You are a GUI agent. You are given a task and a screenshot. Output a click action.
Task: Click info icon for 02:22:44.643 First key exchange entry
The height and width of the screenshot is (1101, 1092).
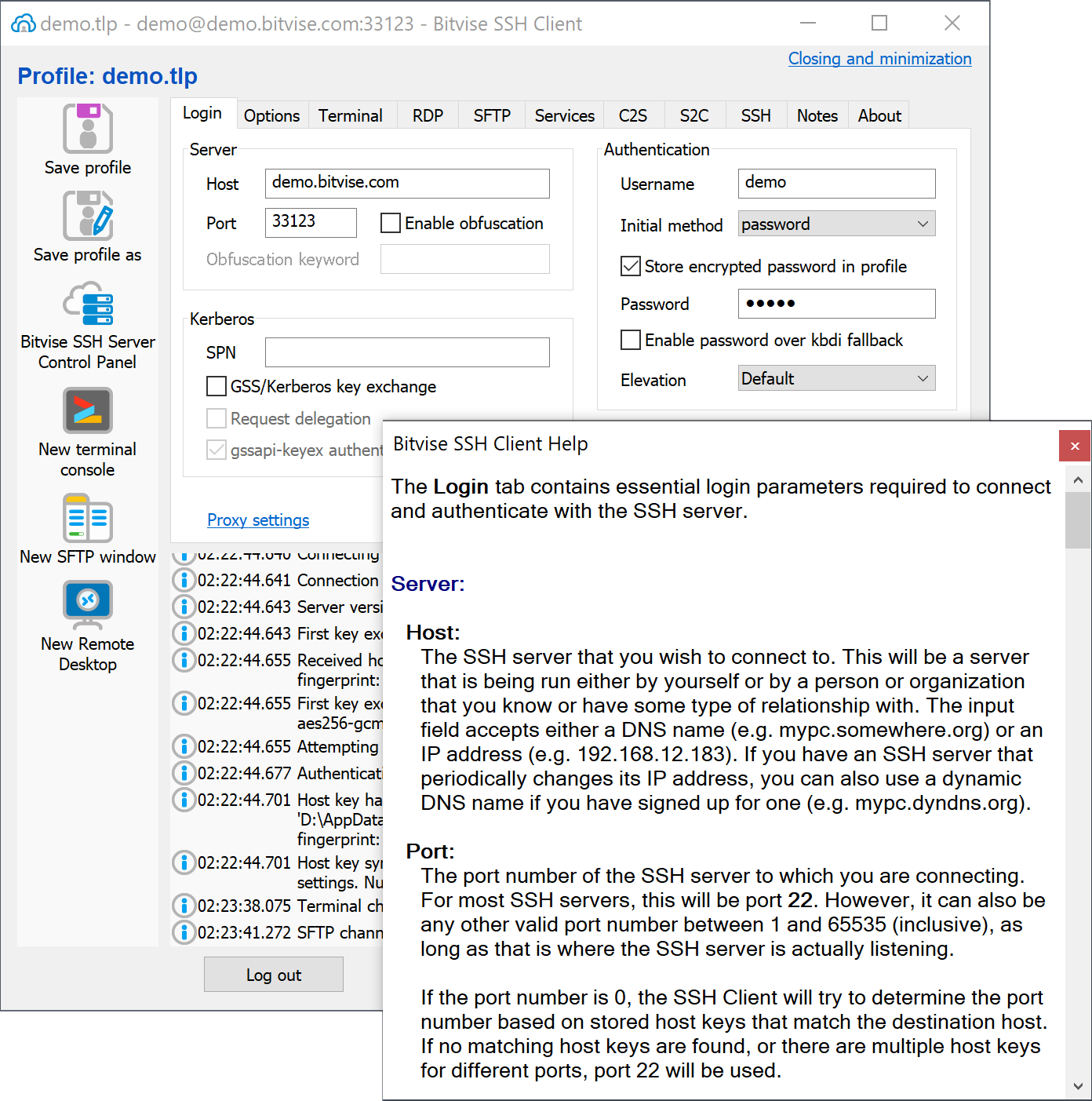point(184,633)
